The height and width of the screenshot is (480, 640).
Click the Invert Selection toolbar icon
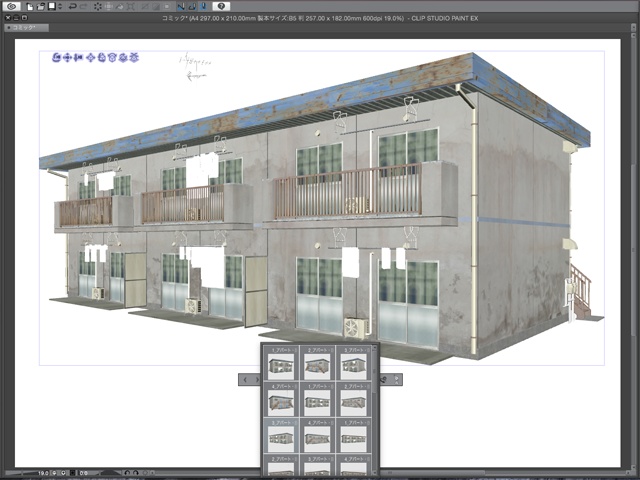tap(156, 6)
